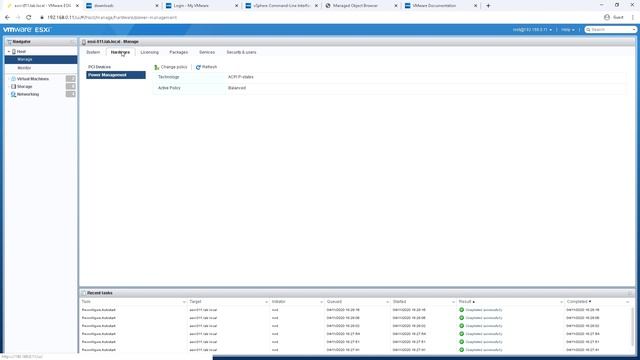
Task: Click the site security lock icon
Action: (x=42, y=18)
